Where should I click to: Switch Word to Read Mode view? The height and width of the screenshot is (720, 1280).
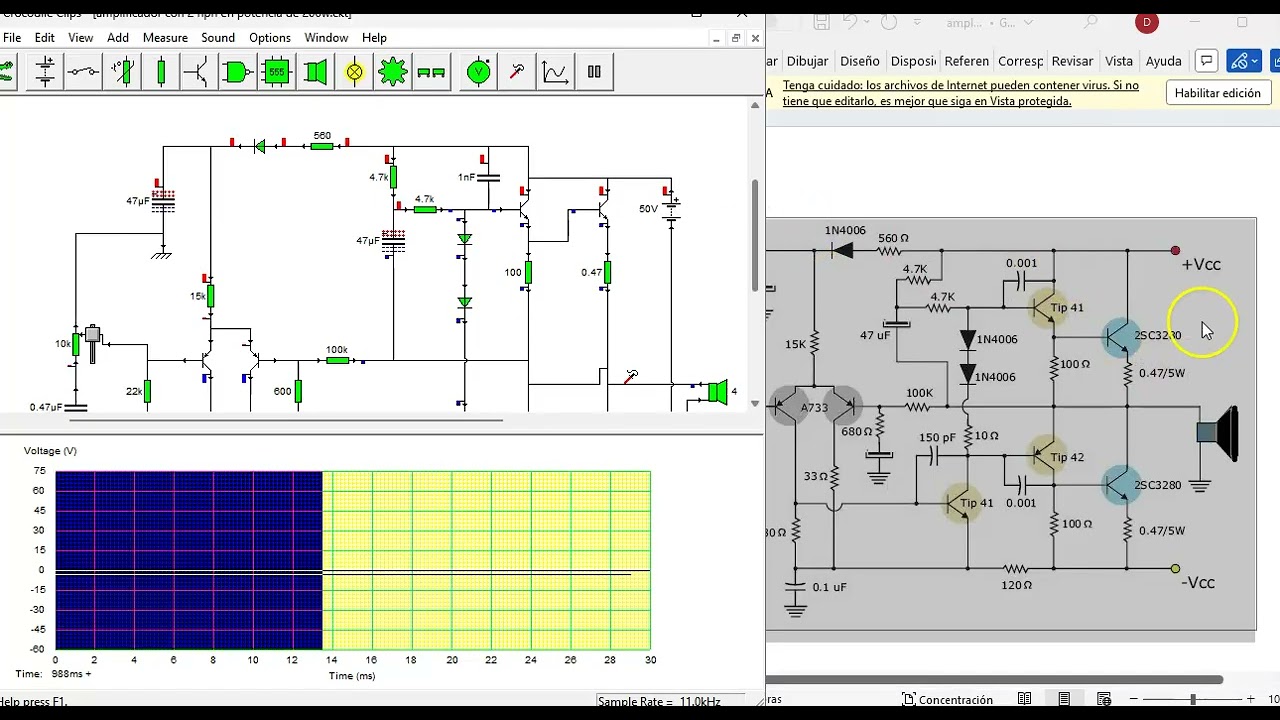(1025, 699)
